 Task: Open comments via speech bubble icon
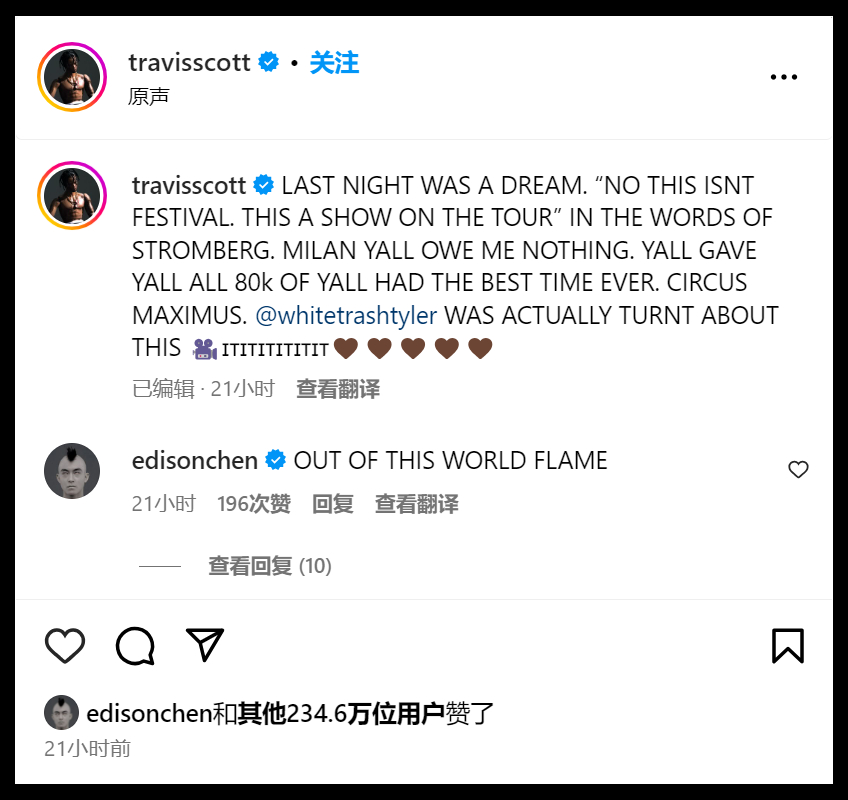(x=135, y=645)
